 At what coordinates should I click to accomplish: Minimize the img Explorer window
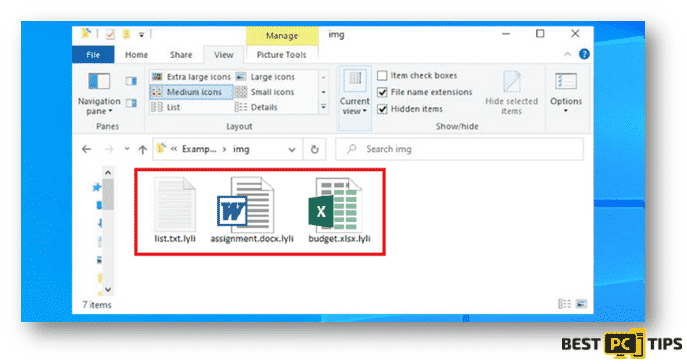506,34
